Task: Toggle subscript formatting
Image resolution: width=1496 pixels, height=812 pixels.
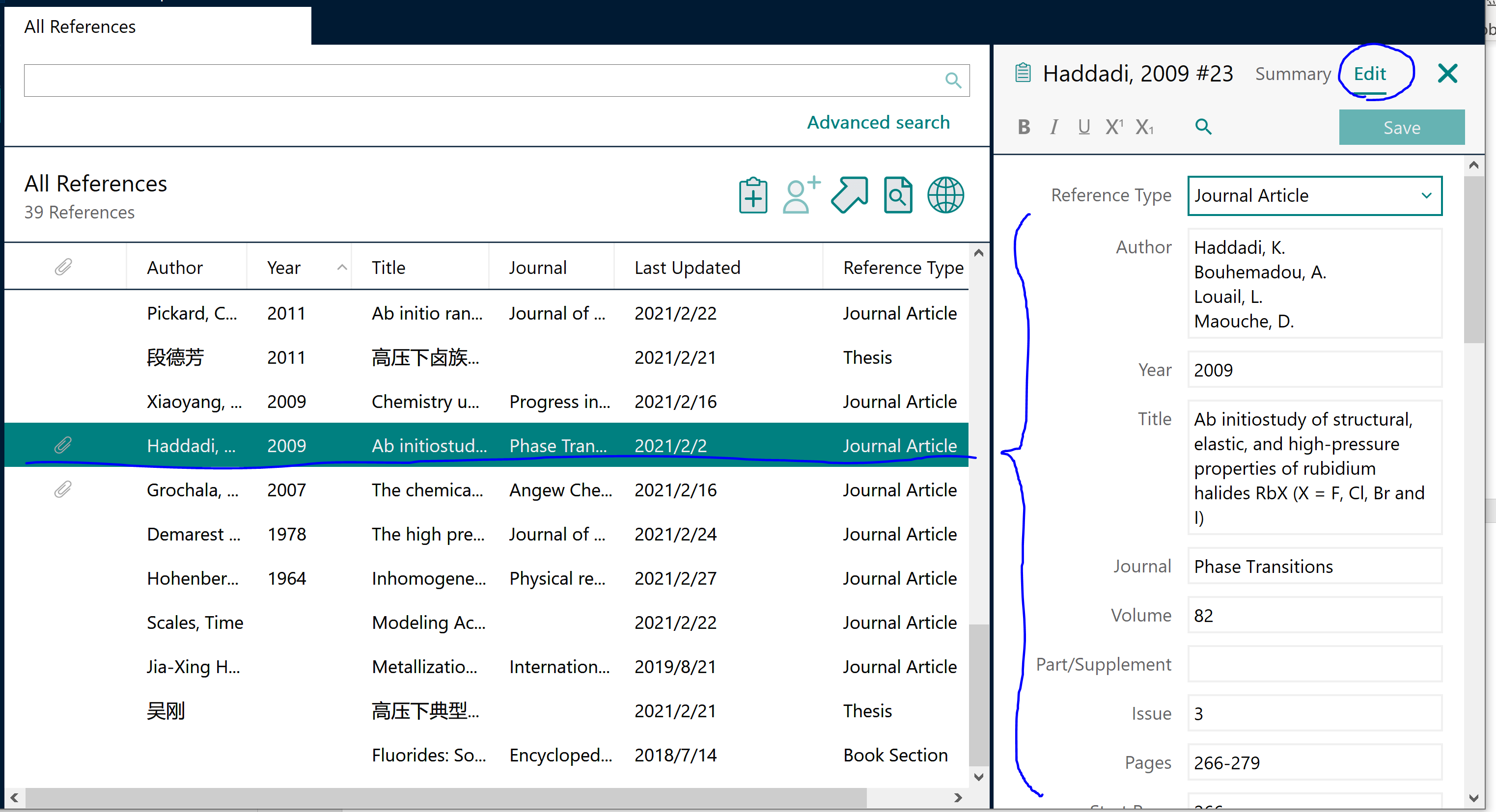Action: tap(1144, 127)
